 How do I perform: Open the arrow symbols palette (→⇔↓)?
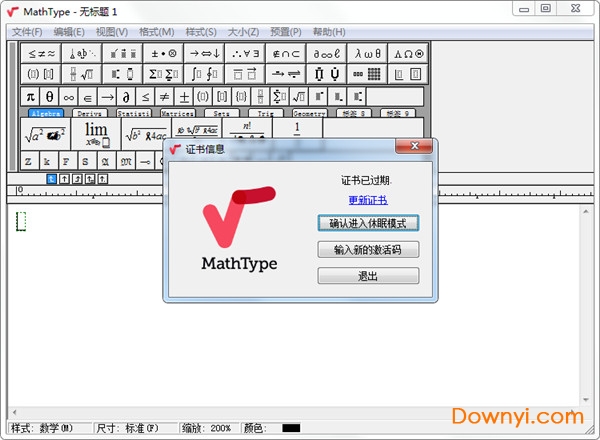[x=204, y=54]
